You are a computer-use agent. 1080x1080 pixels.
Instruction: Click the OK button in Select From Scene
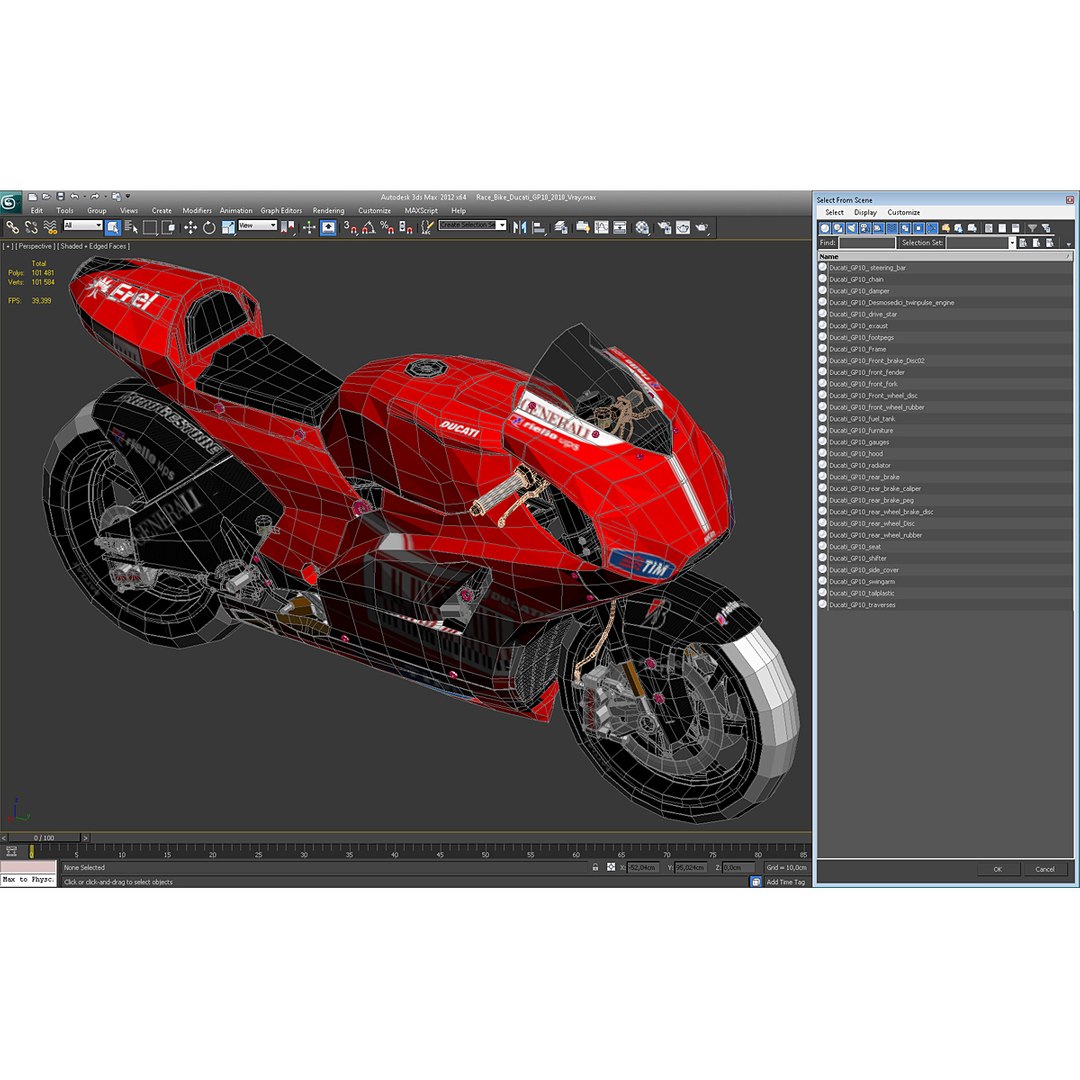click(997, 869)
